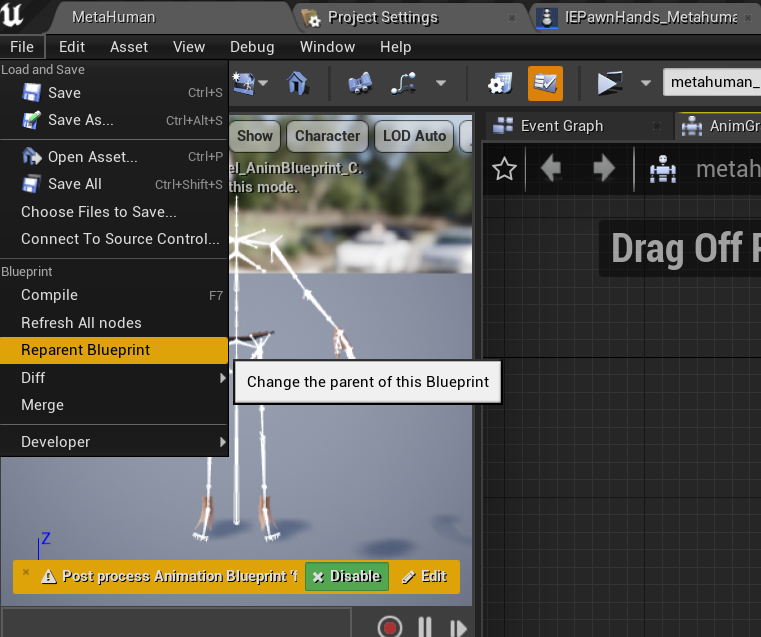Screen dimensions: 761x637
Task: Step forward one frame in preview
Action: (458, 628)
